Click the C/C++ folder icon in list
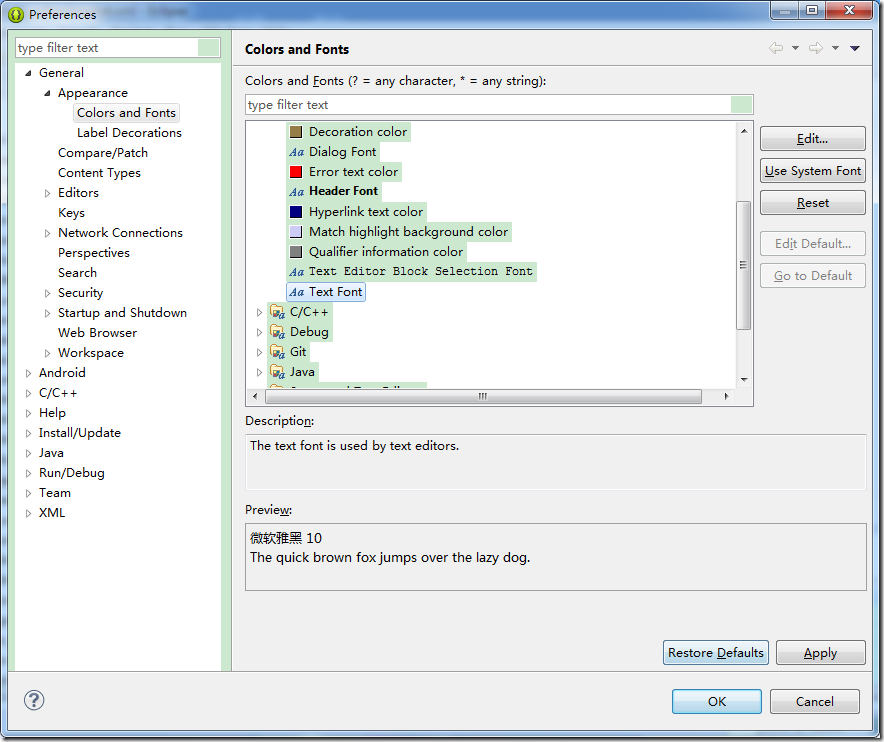This screenshot has width=884, height=742. pos(277,312)
